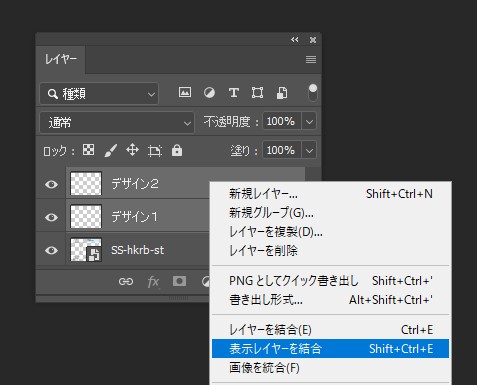
Task: Open the 通常 blend mode dropdown
Action: pos(117,123)
